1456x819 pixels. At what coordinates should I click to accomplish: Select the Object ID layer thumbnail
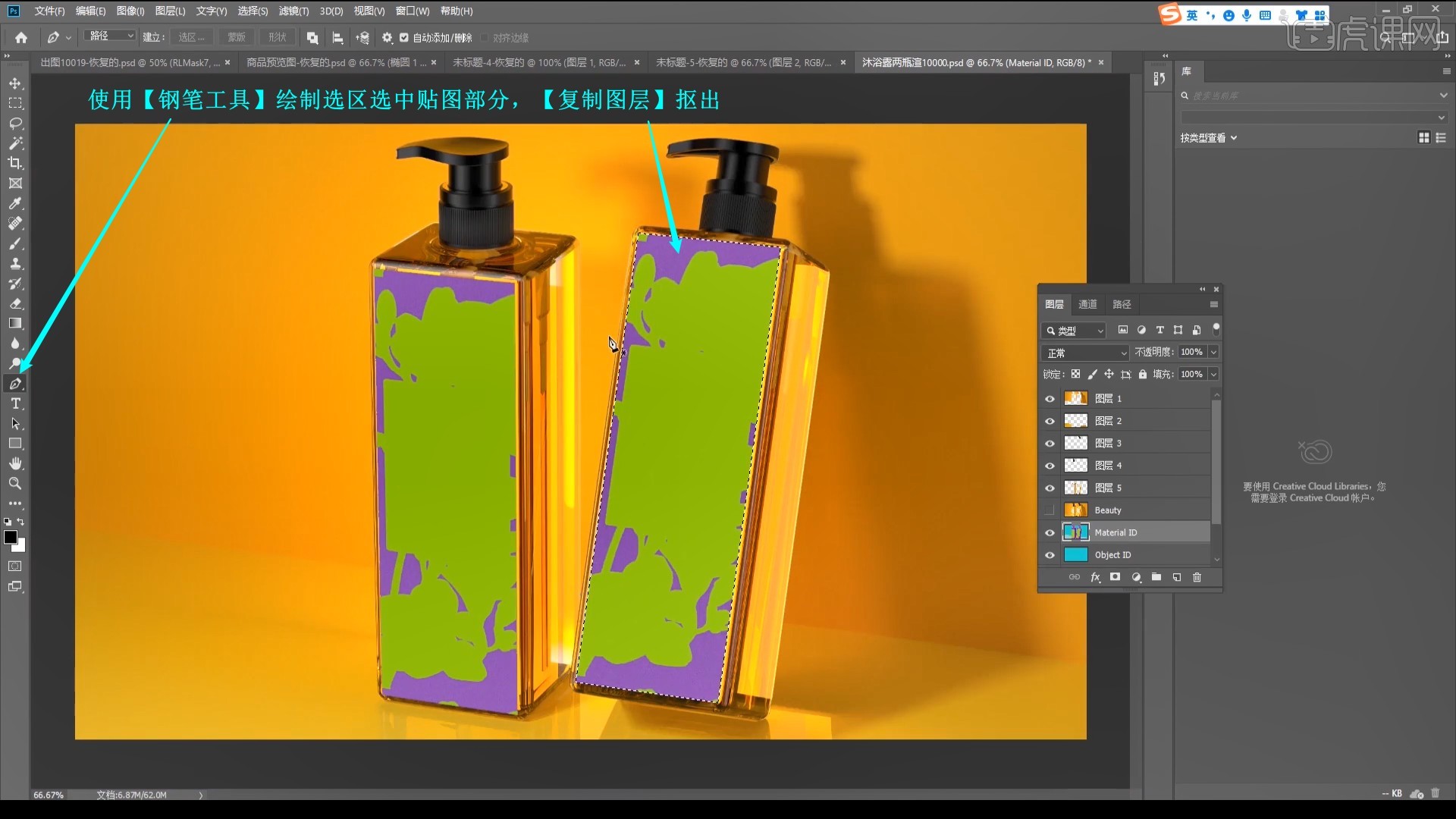[x=1075, y=554]
